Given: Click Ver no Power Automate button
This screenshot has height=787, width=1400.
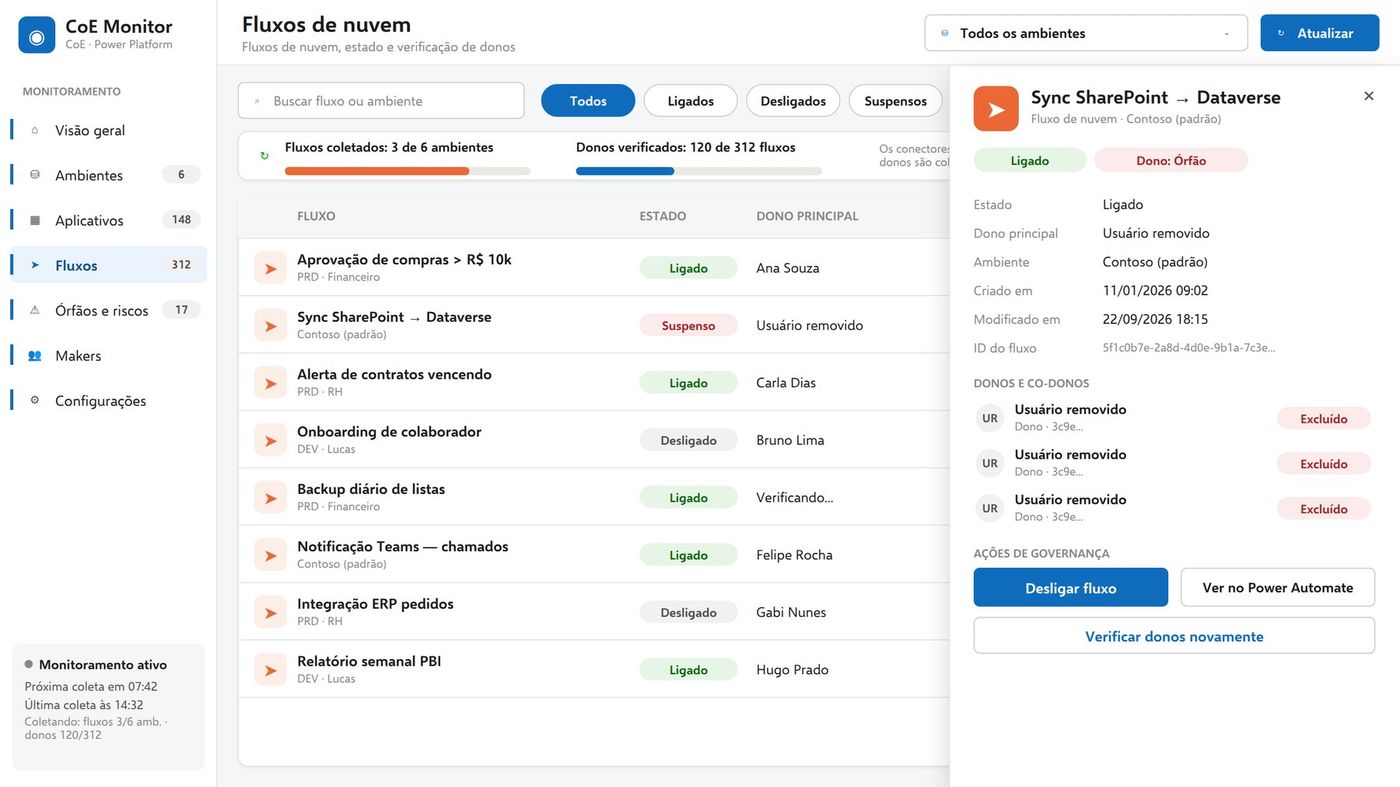Looking at the screenshot, I should pyautogui.click(x=1278, y=587).
